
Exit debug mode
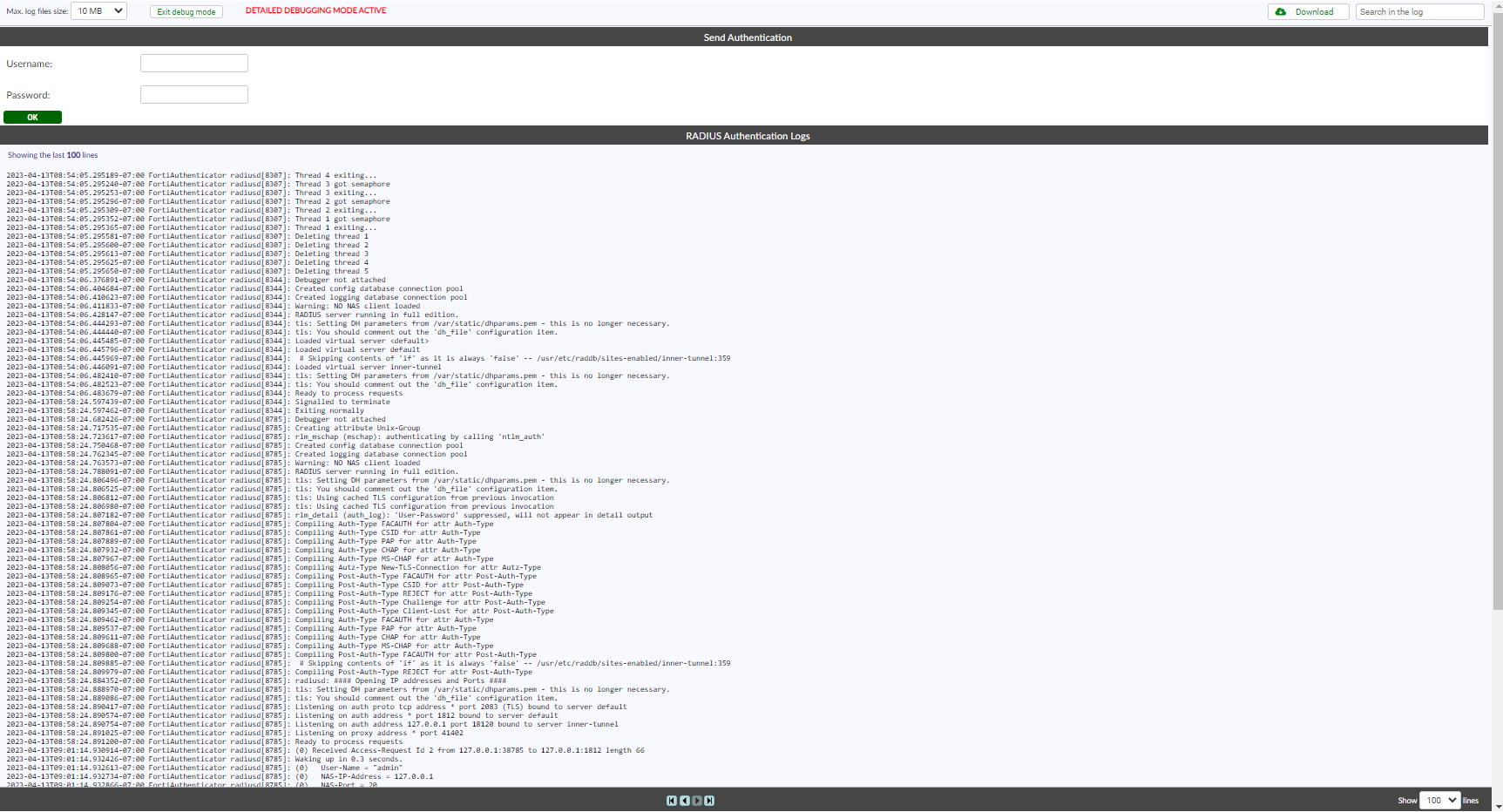pyautogui.click(x=186, y=11)
